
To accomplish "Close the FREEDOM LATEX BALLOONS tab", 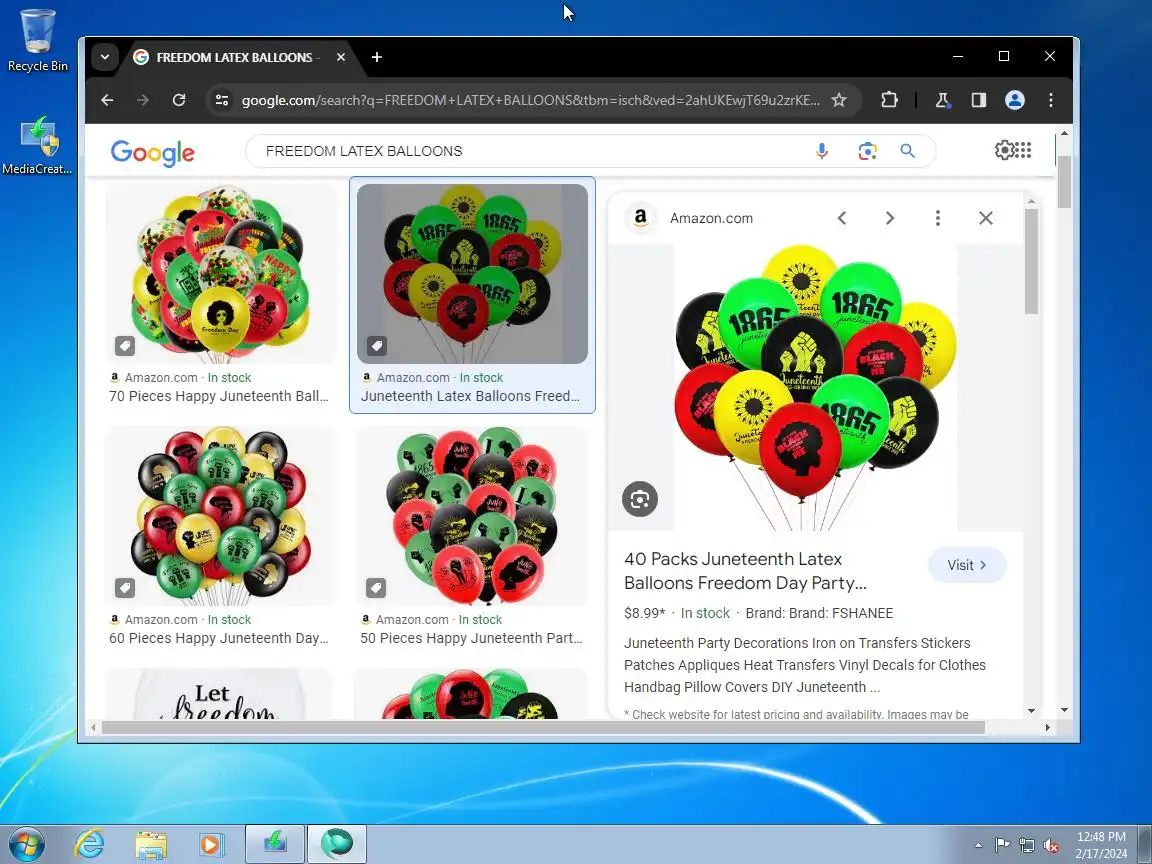I will pos(341,57).
